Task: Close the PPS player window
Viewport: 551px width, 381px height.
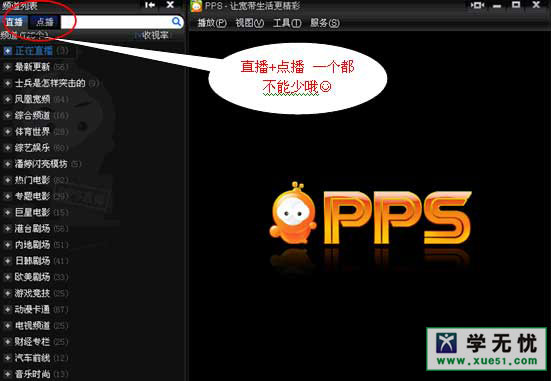Action: (x=536, y=5)
